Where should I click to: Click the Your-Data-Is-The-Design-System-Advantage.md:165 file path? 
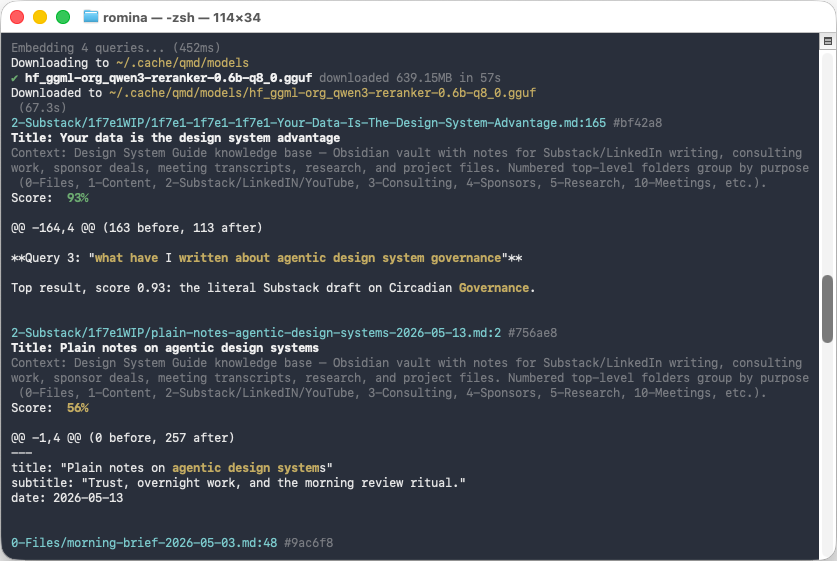(x=309, y=123)
